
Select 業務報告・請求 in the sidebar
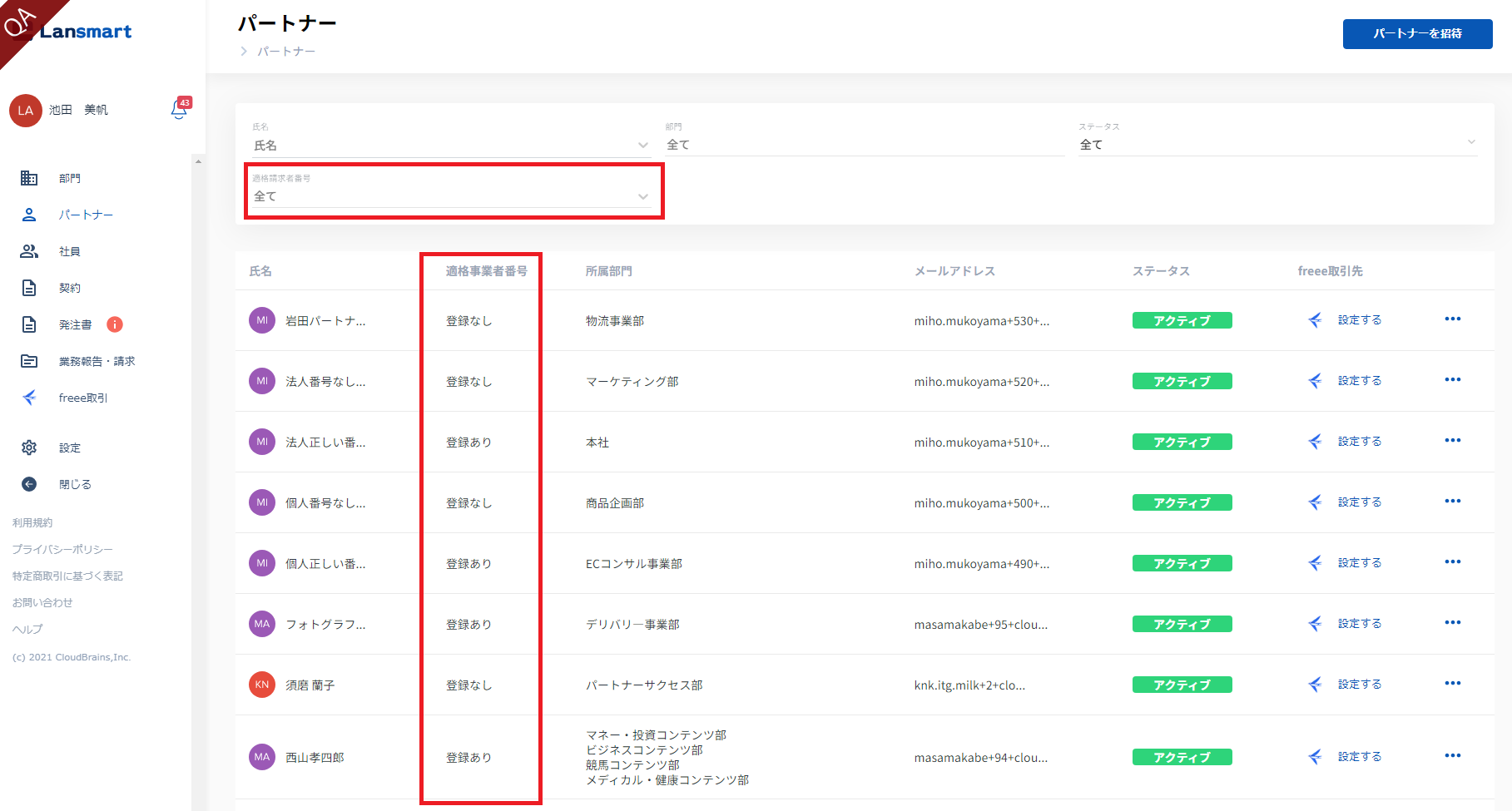tap(97, 361)
